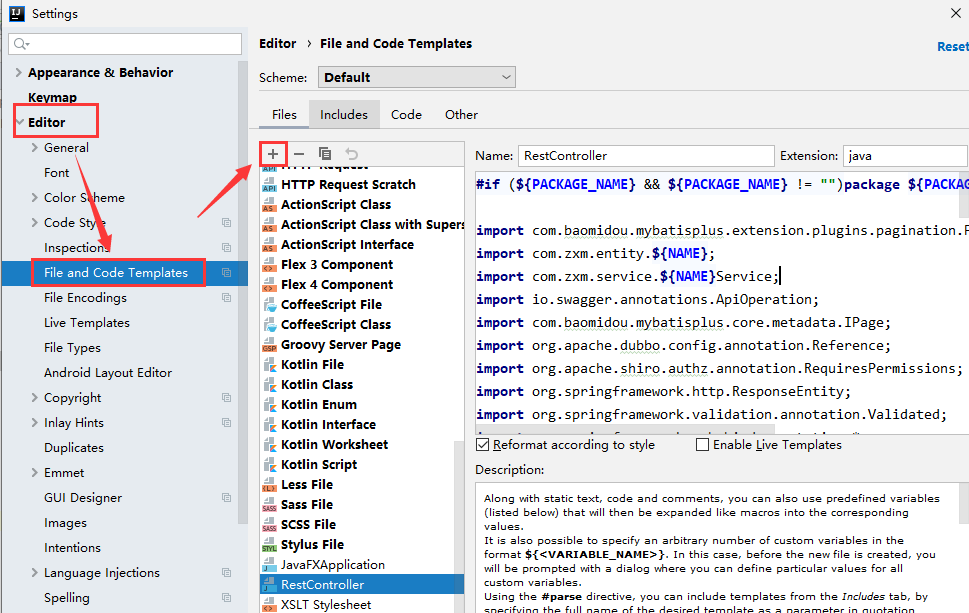Click the Settings search field
The image size is (969, 613).
click(125, 44)
